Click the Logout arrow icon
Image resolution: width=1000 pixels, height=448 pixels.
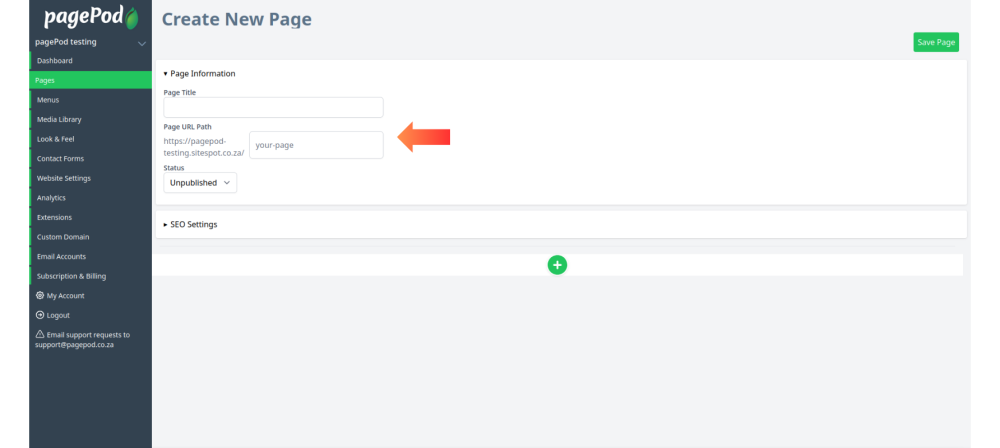pos(40,315)
